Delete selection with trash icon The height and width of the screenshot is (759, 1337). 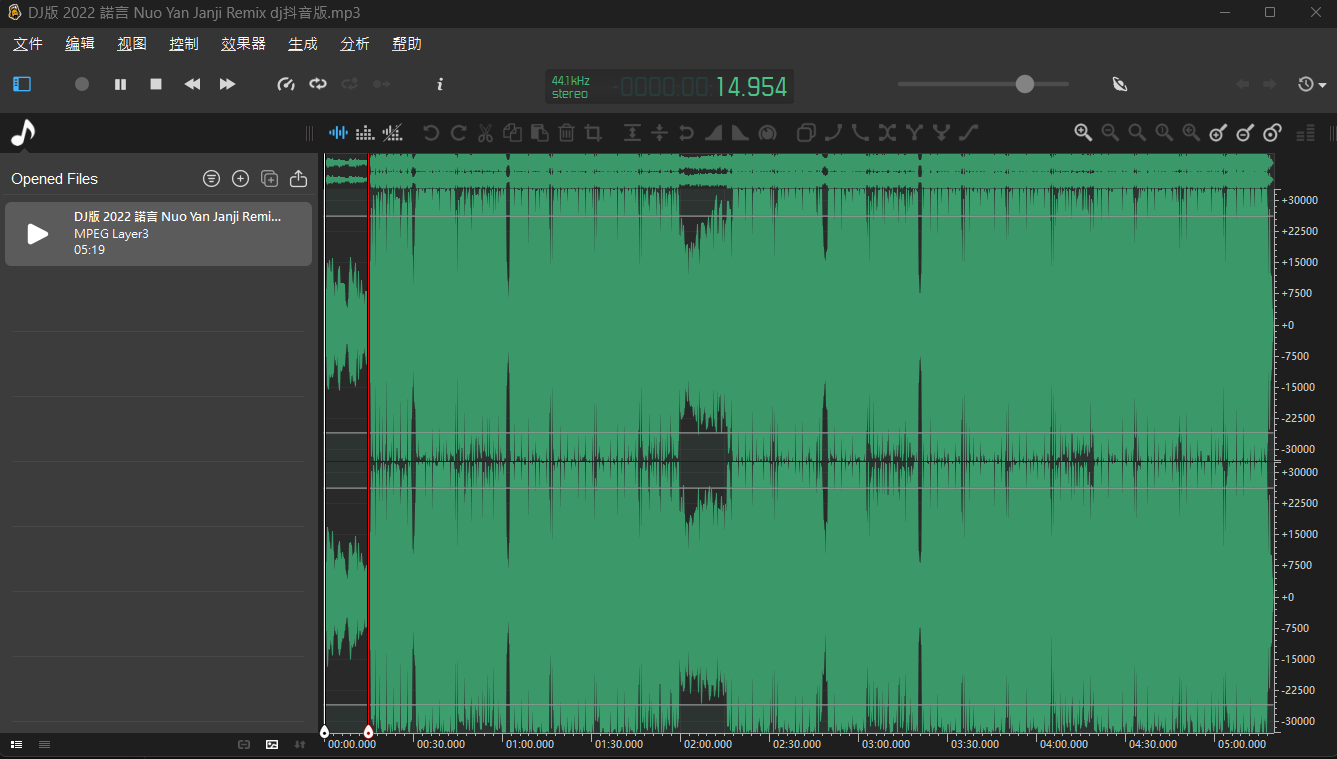click(x=566, y=132)
